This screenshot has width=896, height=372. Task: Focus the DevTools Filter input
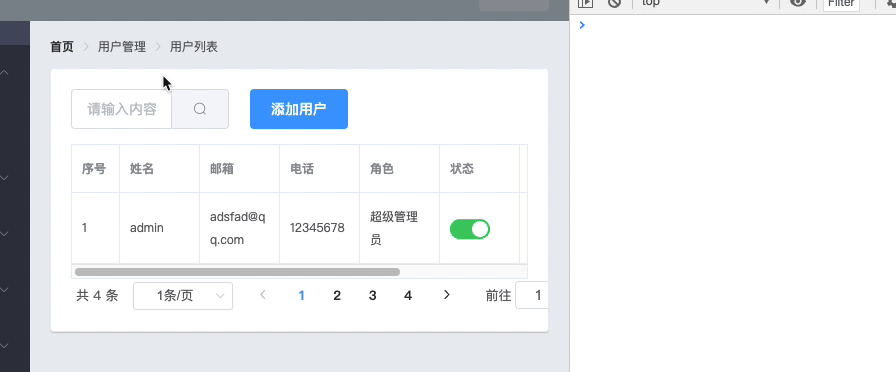841,3
